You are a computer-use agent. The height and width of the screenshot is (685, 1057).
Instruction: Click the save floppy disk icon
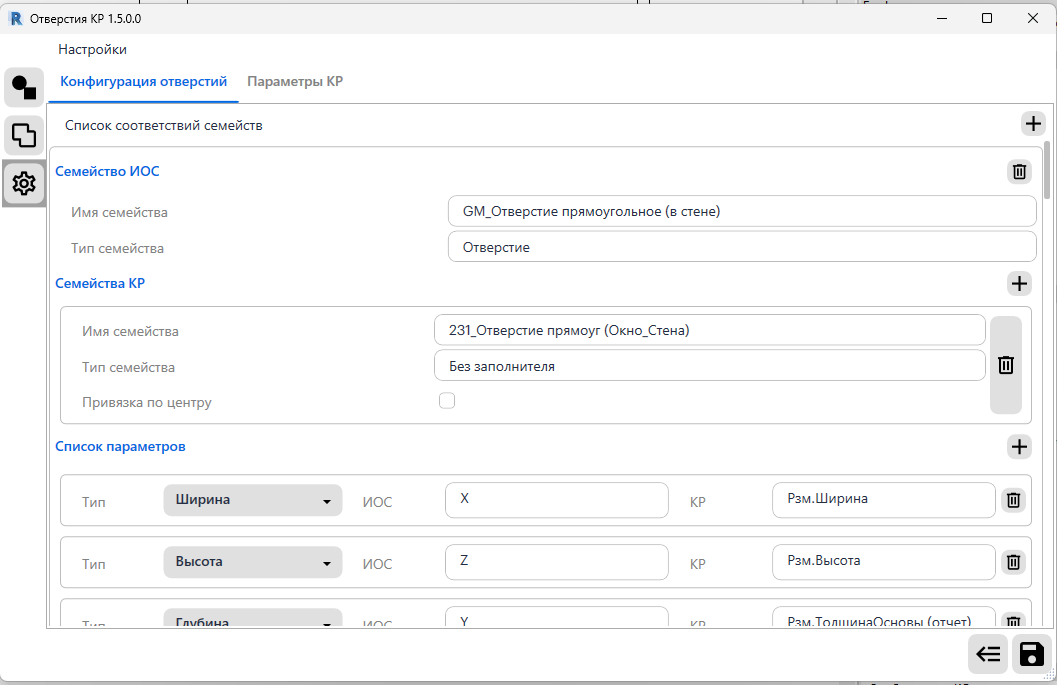coord(1031,654)
